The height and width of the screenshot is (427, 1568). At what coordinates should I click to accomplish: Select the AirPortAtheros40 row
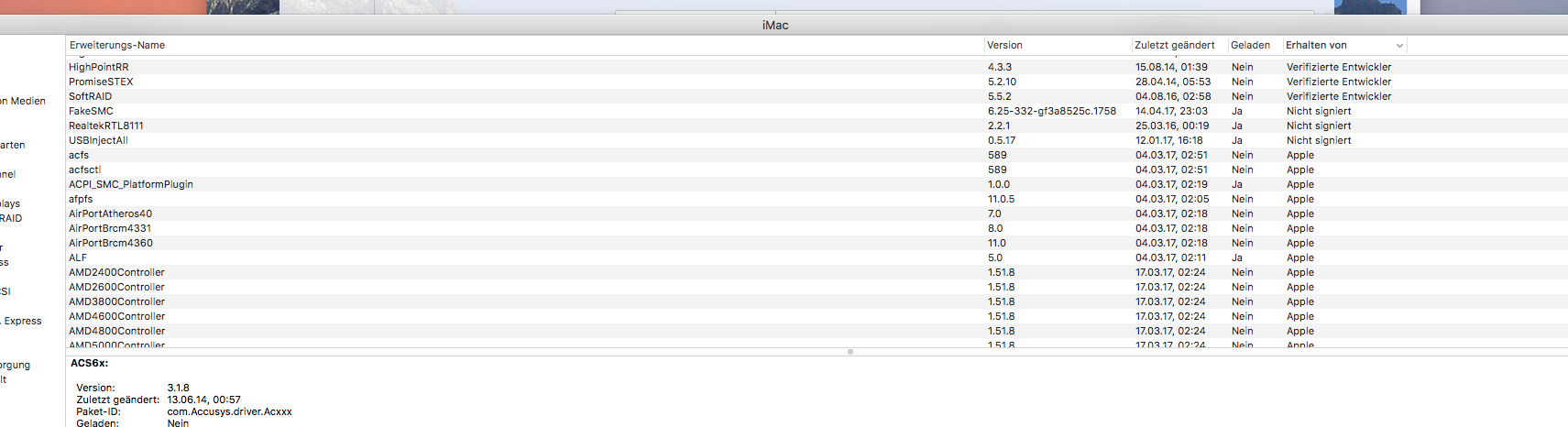pos(817,213)
